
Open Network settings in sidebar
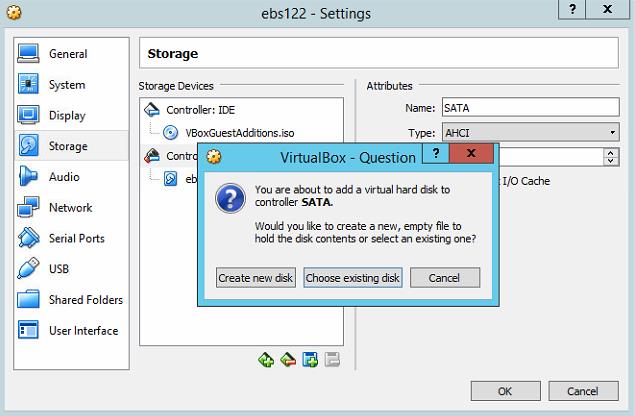pos(70,208)
